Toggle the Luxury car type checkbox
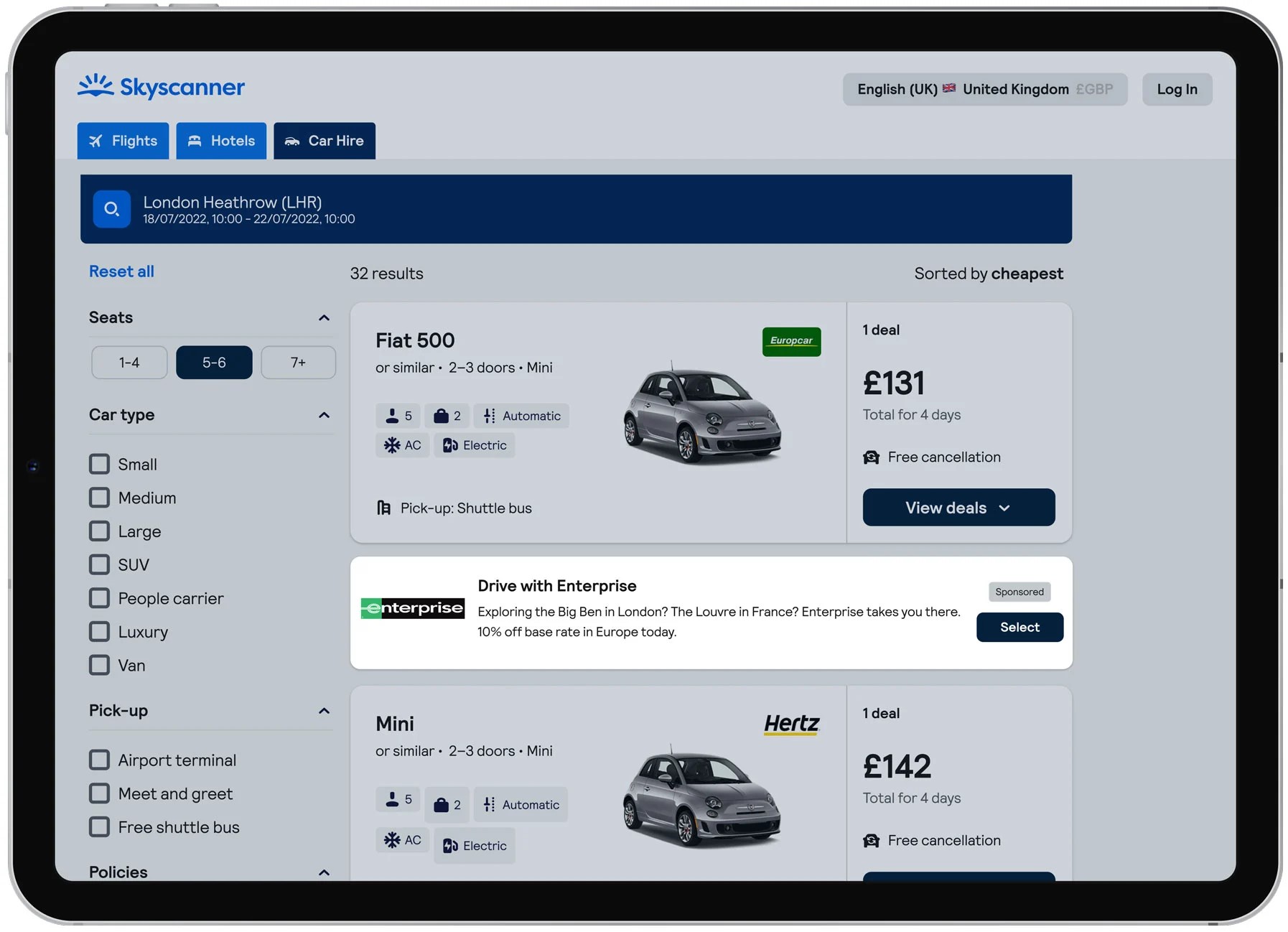 tap(99, 632)
